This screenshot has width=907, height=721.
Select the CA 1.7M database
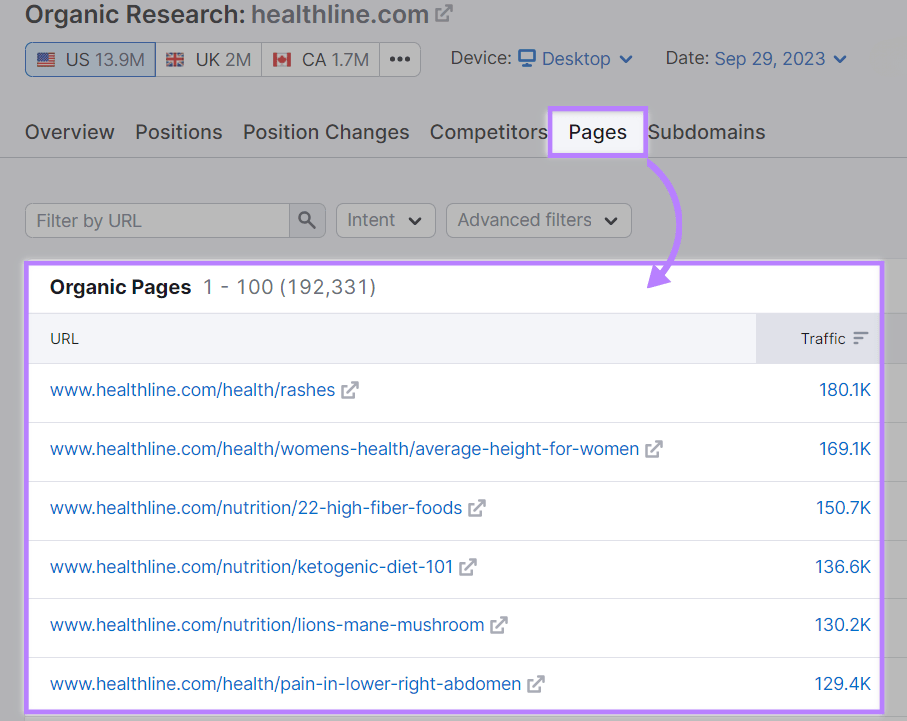click(321, 60)
